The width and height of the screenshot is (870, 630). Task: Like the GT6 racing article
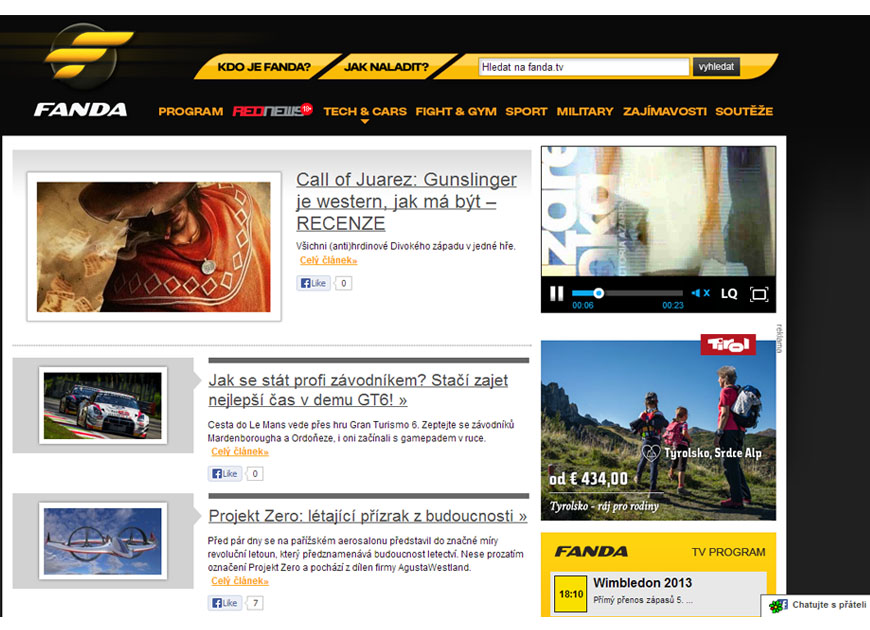coord(225,474)
